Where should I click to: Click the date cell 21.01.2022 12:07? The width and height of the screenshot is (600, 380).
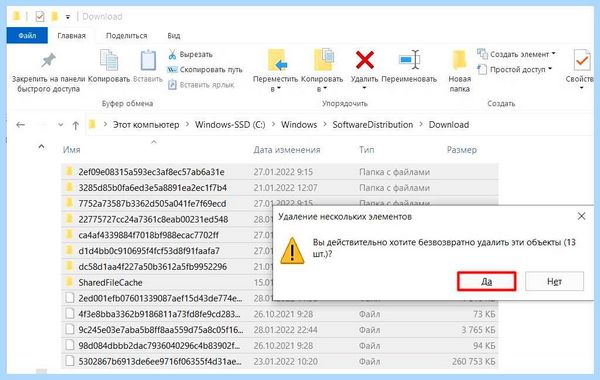tap(285, 188)
